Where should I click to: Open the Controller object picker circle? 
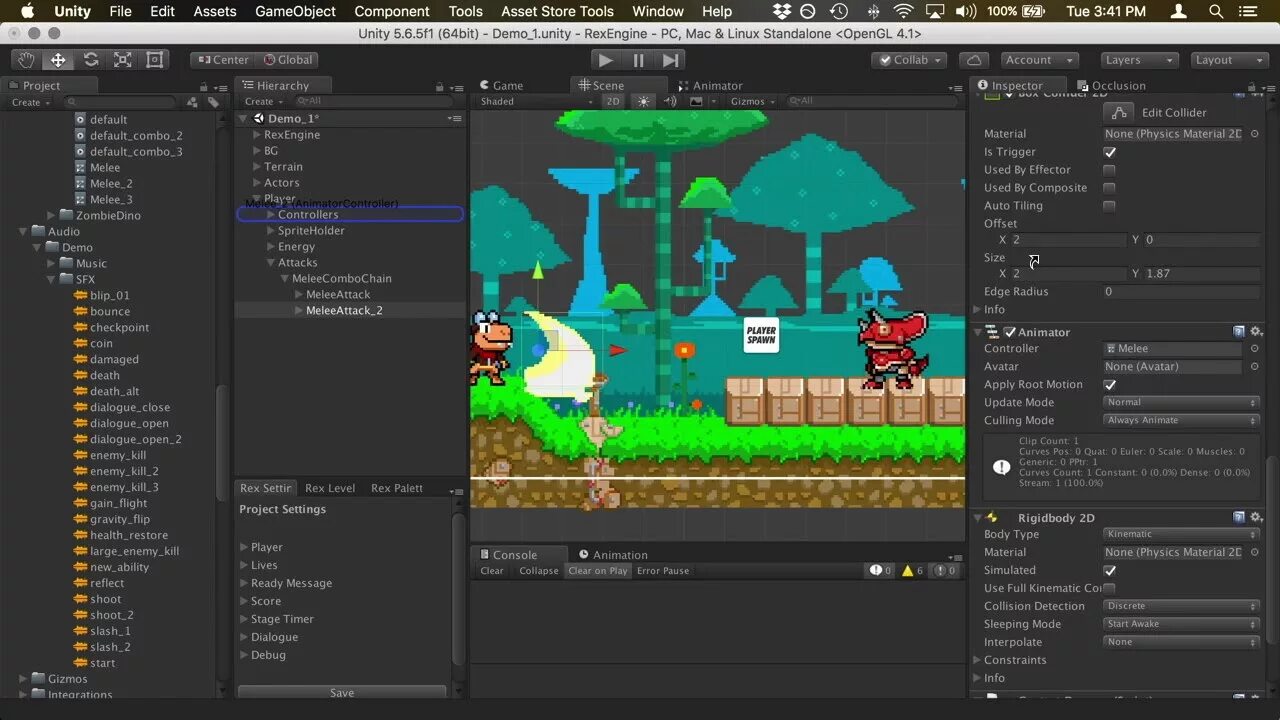[1254, 349]
